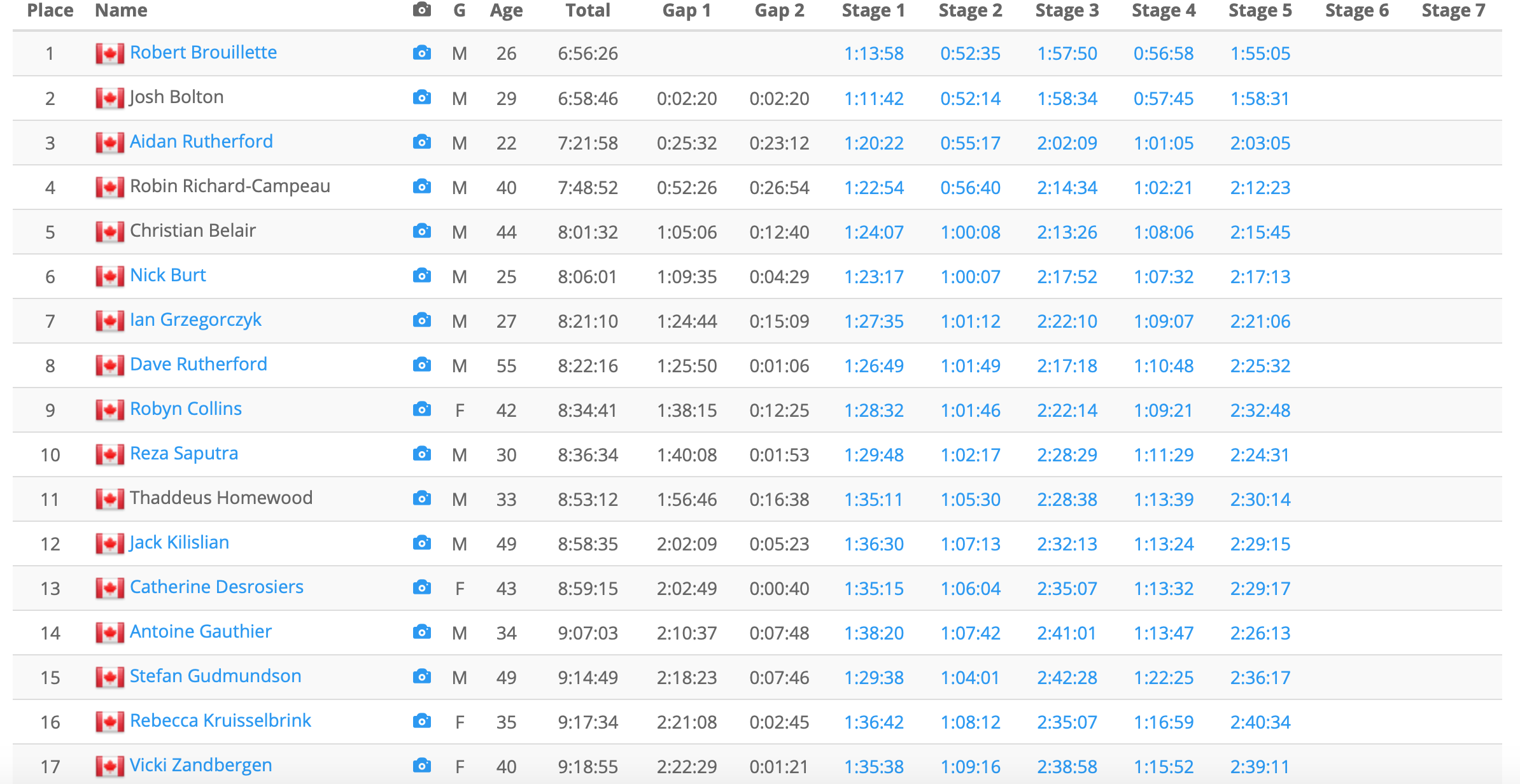The image size is (1520, 784).
Task: Click Jack Kilislian's Stage 4 time 1:13:24
Action: [x=1163, y=544]
